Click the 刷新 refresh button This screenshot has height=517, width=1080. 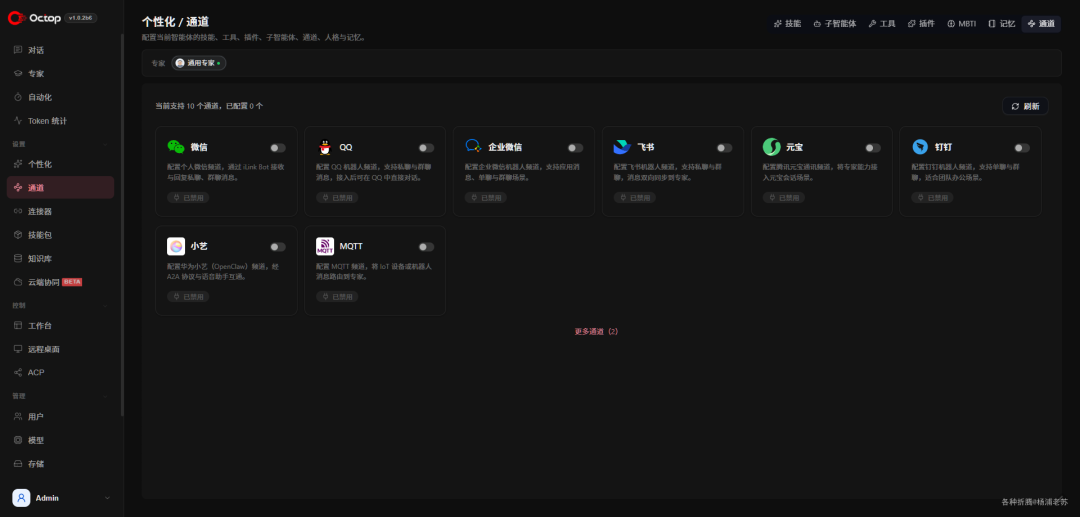pos(1025,106)
